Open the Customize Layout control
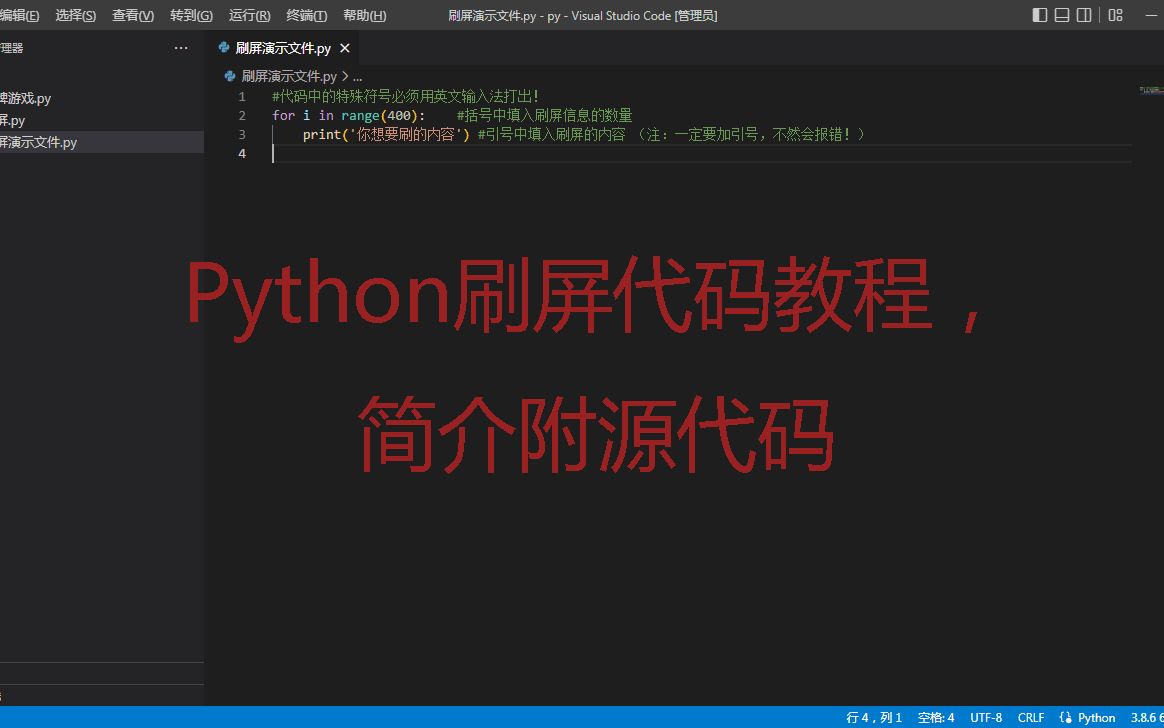This screenshot has height=728, width=1164. tap(1113, 15)
